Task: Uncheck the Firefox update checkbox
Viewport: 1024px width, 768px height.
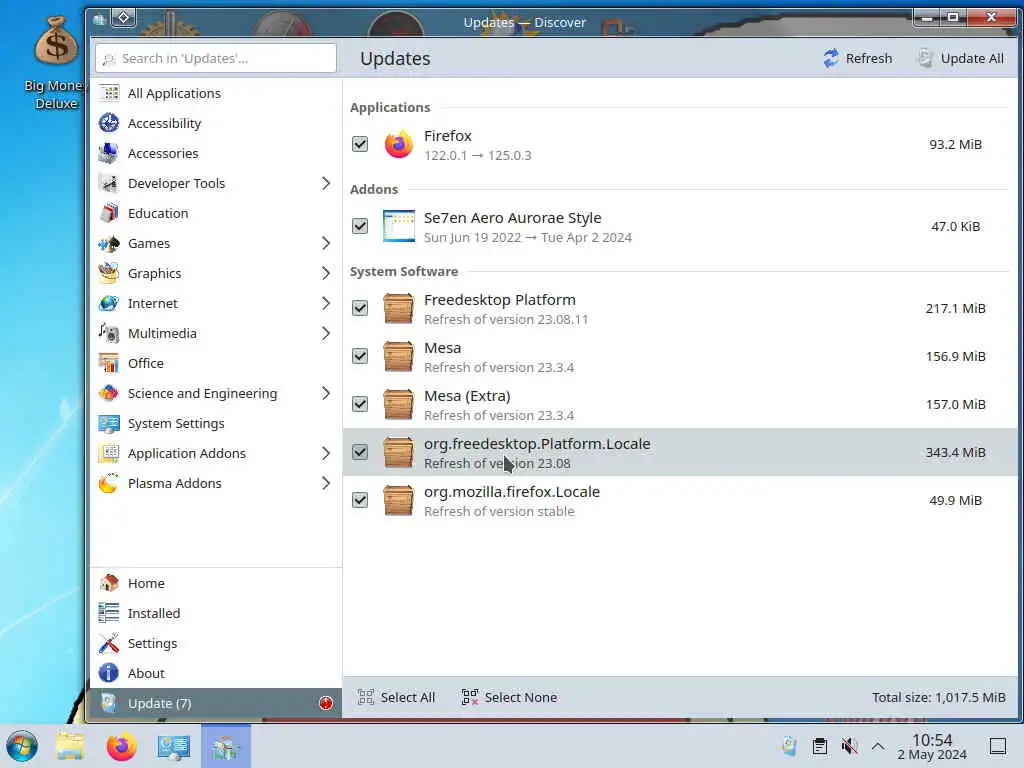Action: pos(360,144)
